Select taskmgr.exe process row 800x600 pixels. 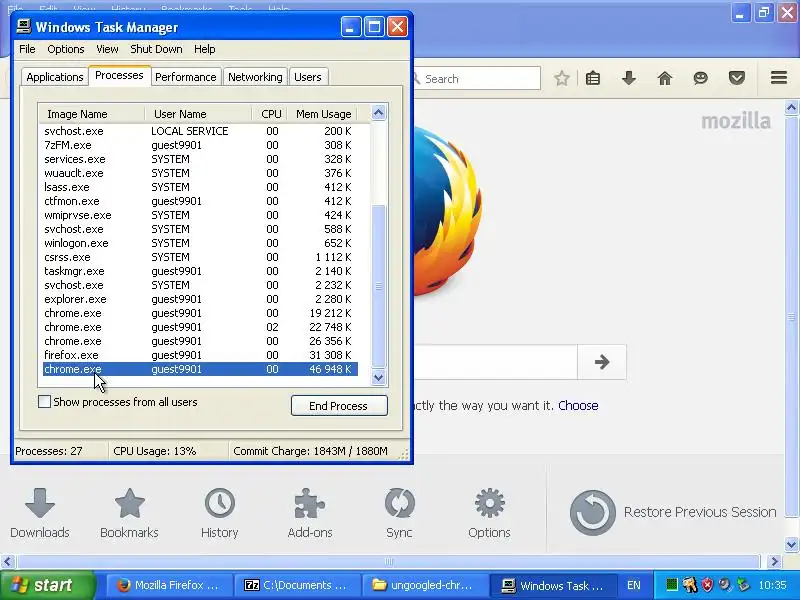(200, 271)
